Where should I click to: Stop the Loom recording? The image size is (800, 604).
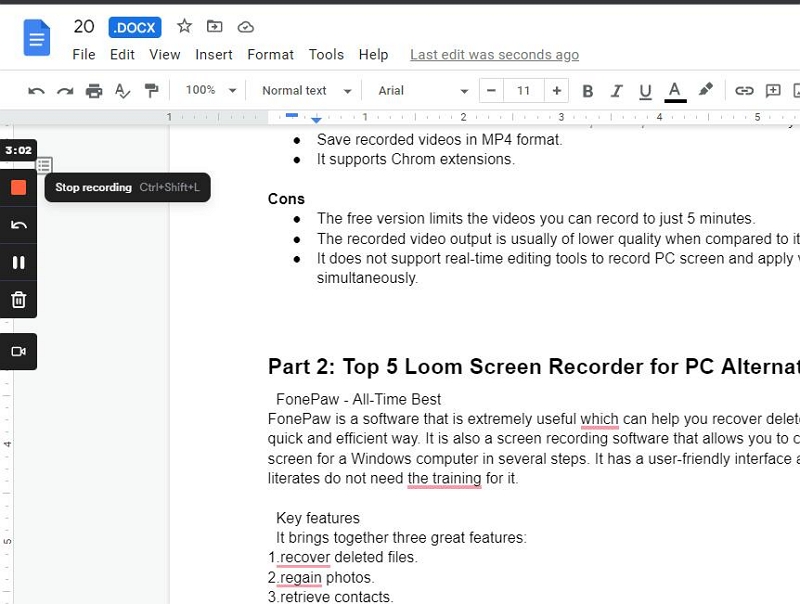(18, 187)
